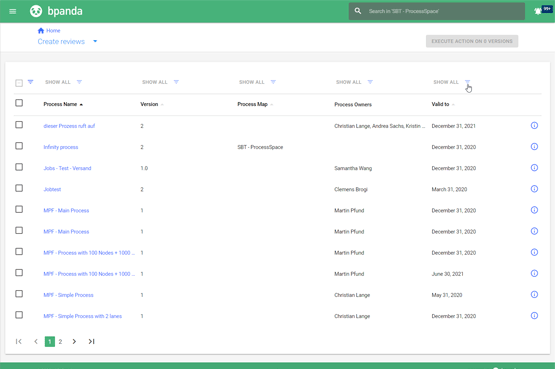The image size is (555, 369).
Task: Open info icon in June 30, 2021 row
Action: point(534,273)
